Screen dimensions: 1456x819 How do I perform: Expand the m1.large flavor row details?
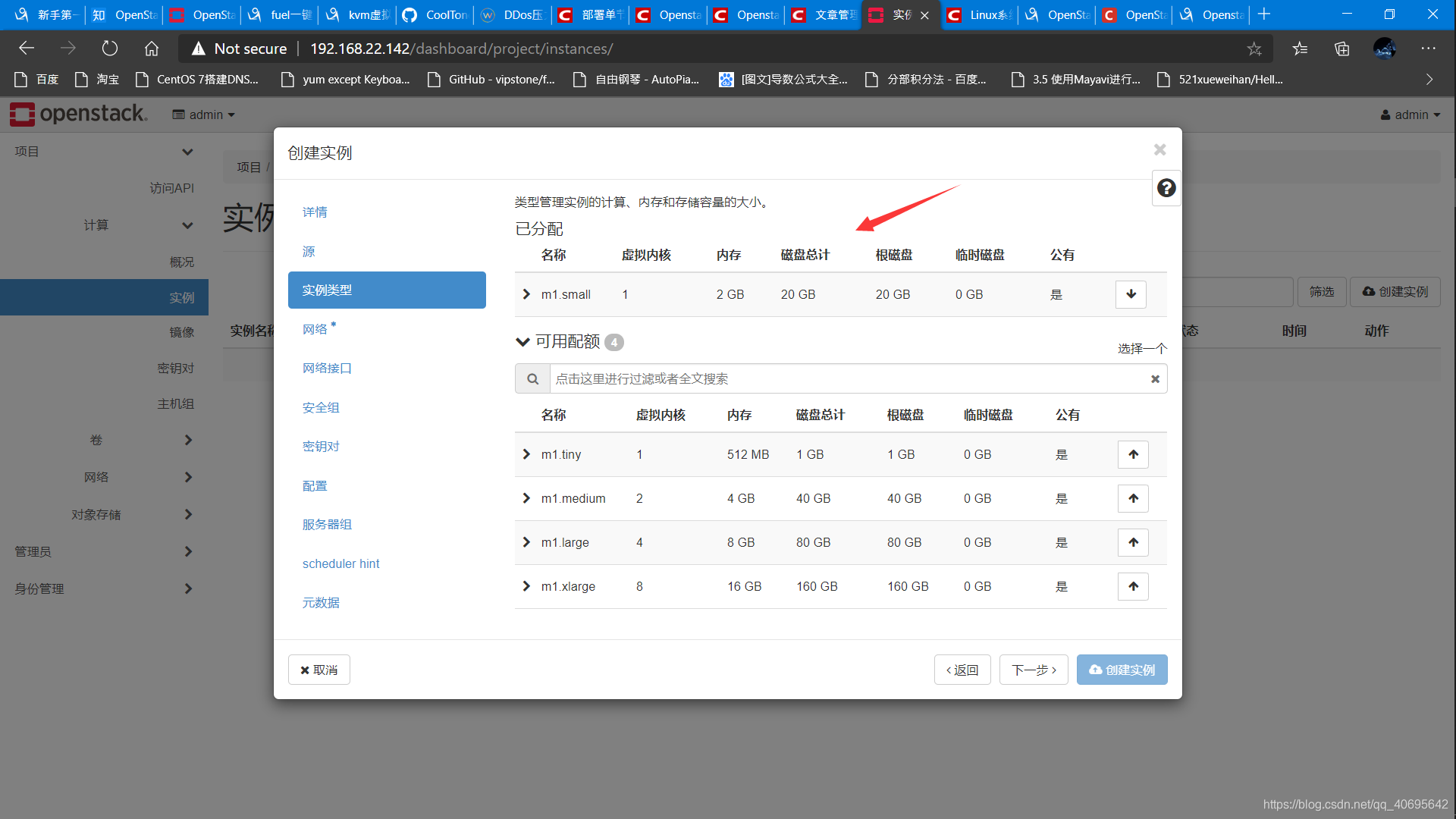point(526,542)
